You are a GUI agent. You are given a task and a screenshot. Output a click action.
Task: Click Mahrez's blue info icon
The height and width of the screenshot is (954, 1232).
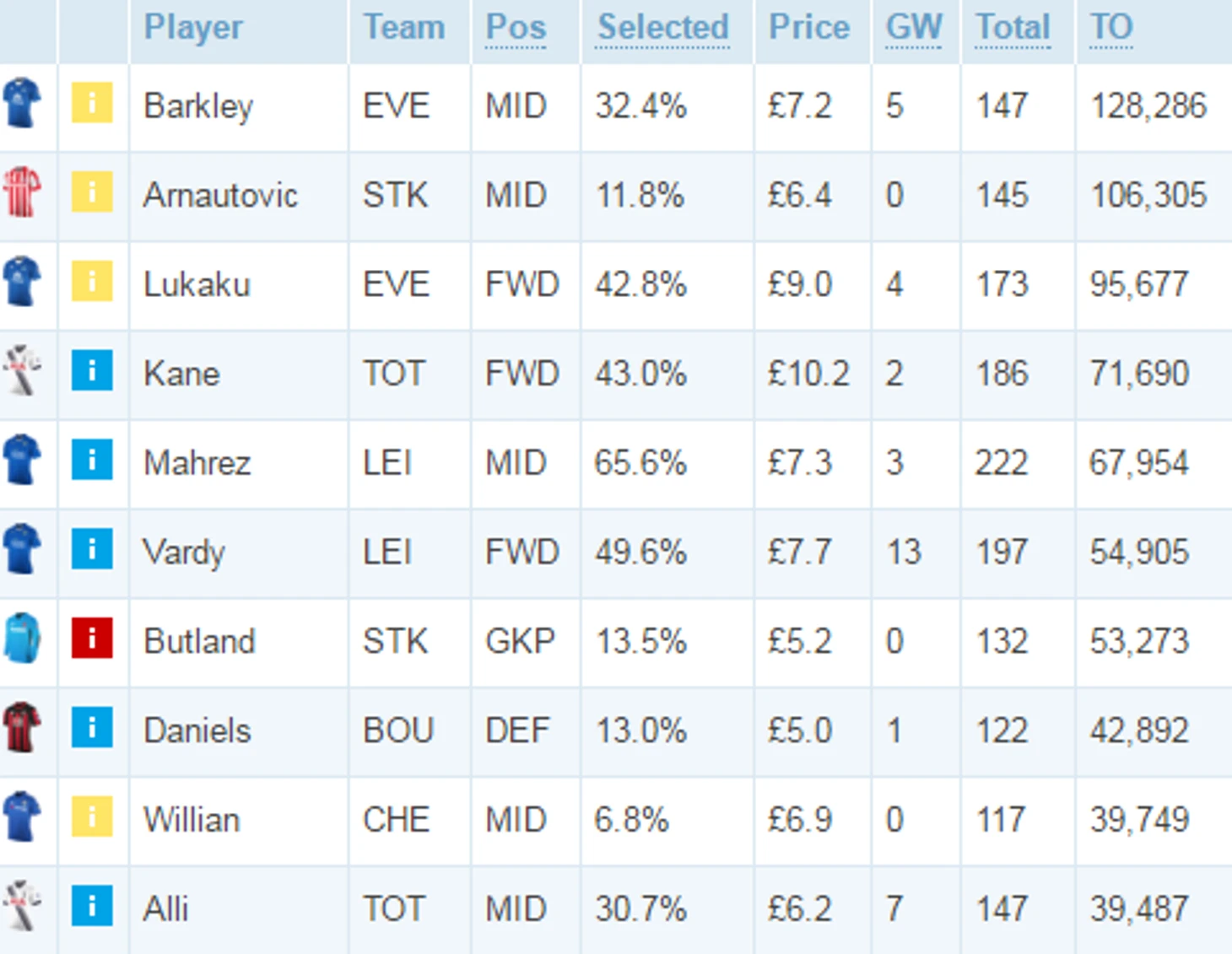click(x=92, y=460)
